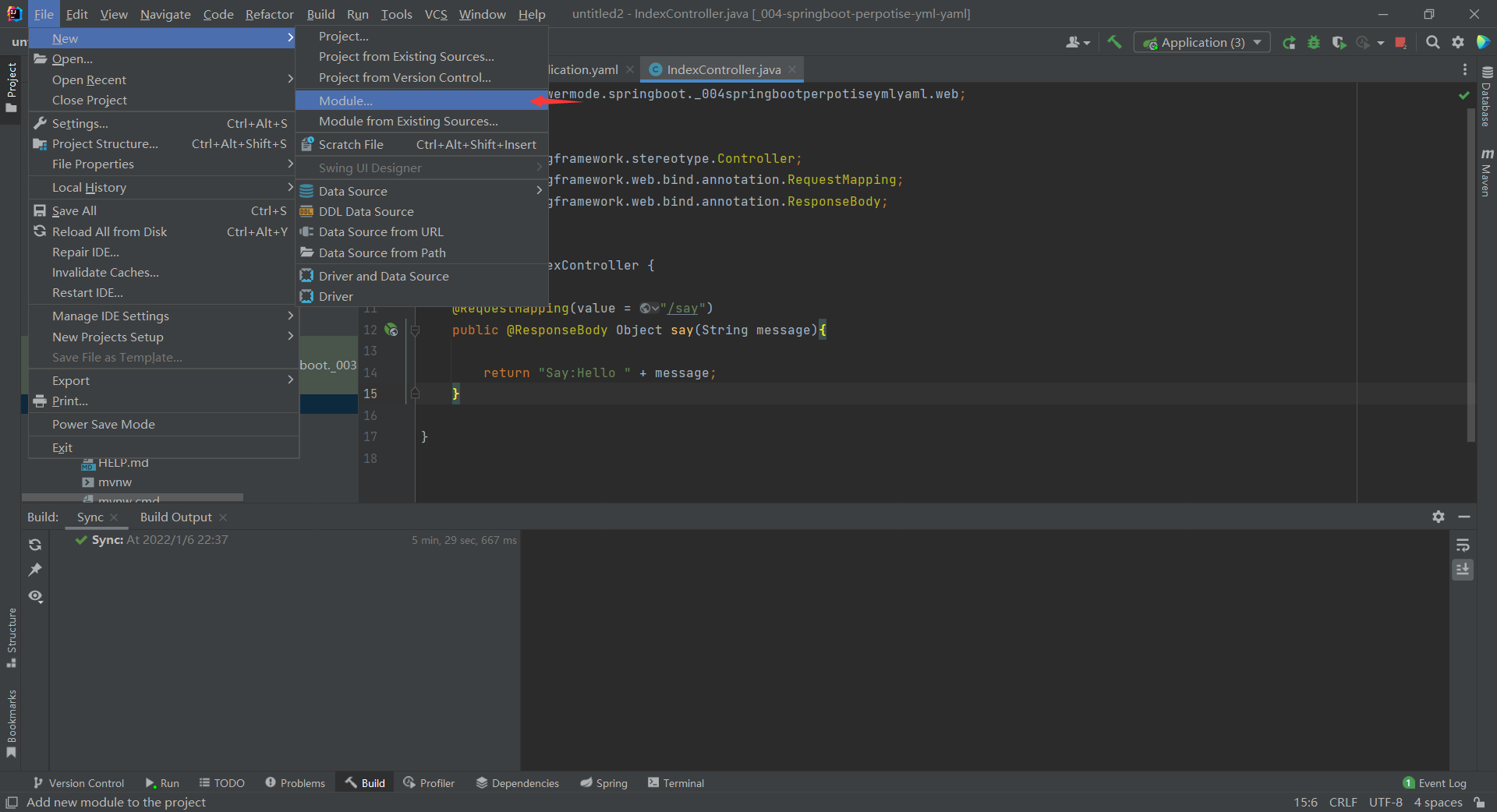Open Search Everywhere magnifier icon
The image size is (1497, 812).
(1432, 43)
